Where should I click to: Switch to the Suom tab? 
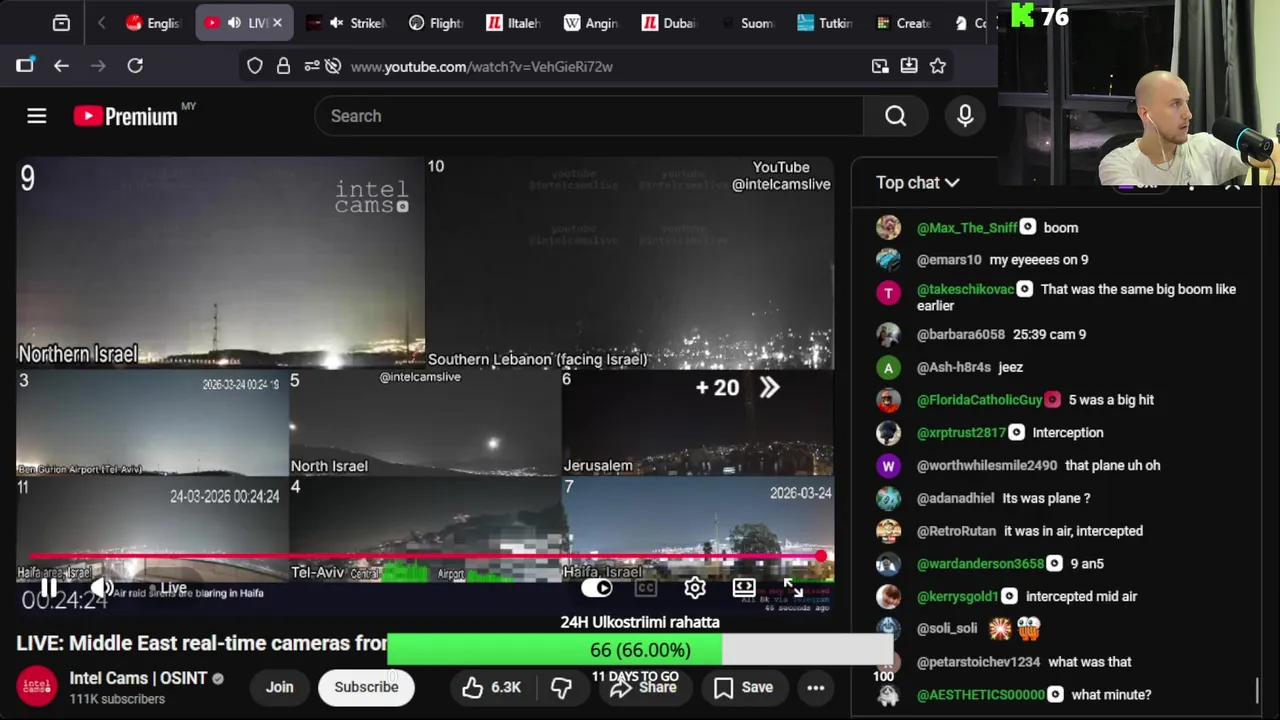pyautogui.click(x=746, y=23)
